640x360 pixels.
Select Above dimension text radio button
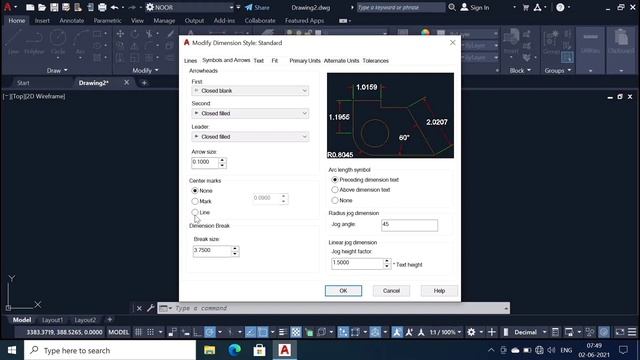point(335,190)
